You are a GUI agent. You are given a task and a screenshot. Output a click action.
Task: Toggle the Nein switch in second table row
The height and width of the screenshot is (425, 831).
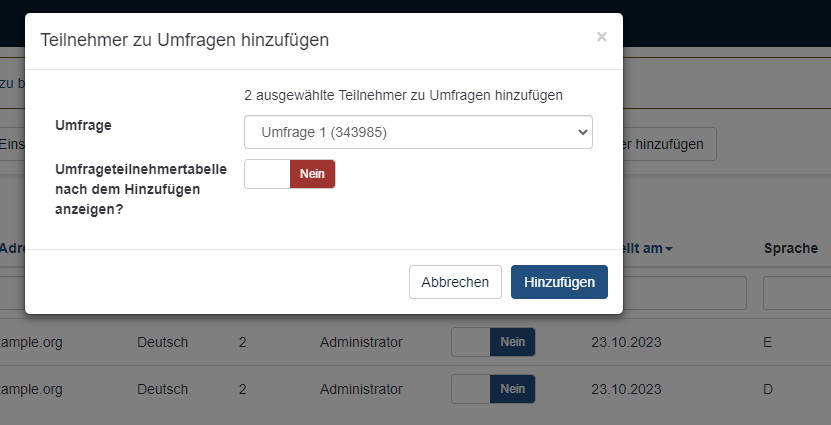[493, 389]
